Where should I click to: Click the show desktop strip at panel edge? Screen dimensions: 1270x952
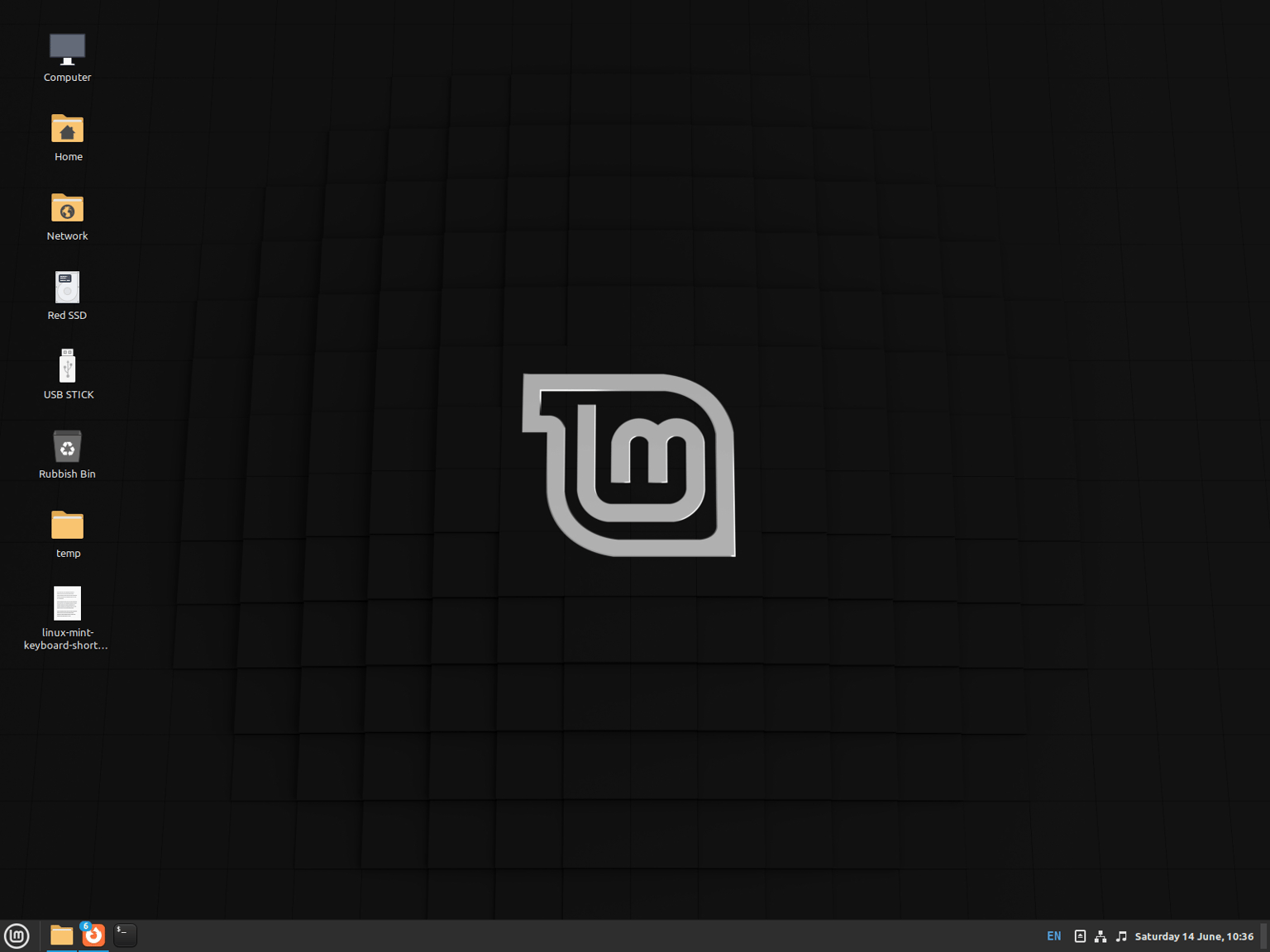point(1264,936)
